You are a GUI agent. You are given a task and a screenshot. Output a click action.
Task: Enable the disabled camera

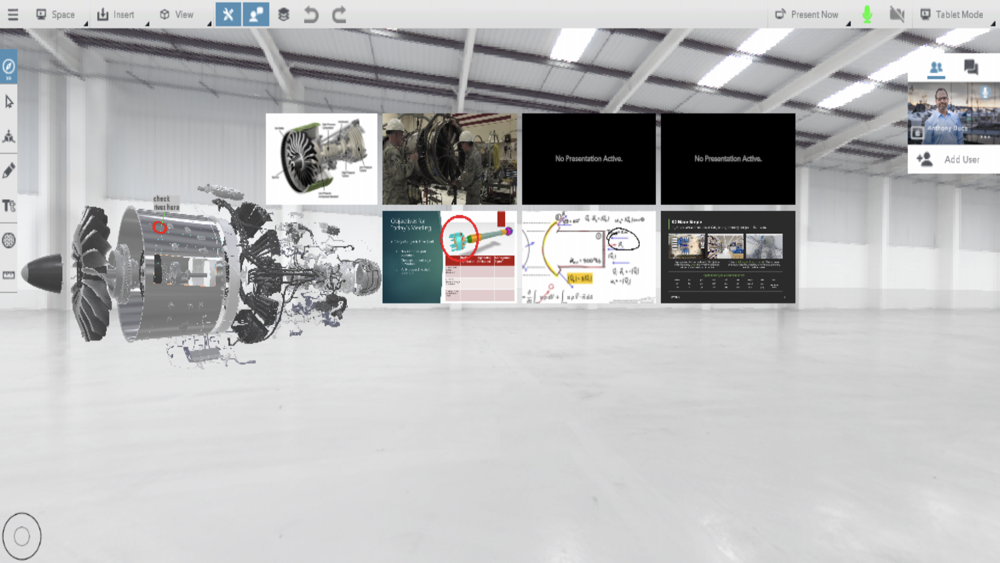[x=897, y=14]
